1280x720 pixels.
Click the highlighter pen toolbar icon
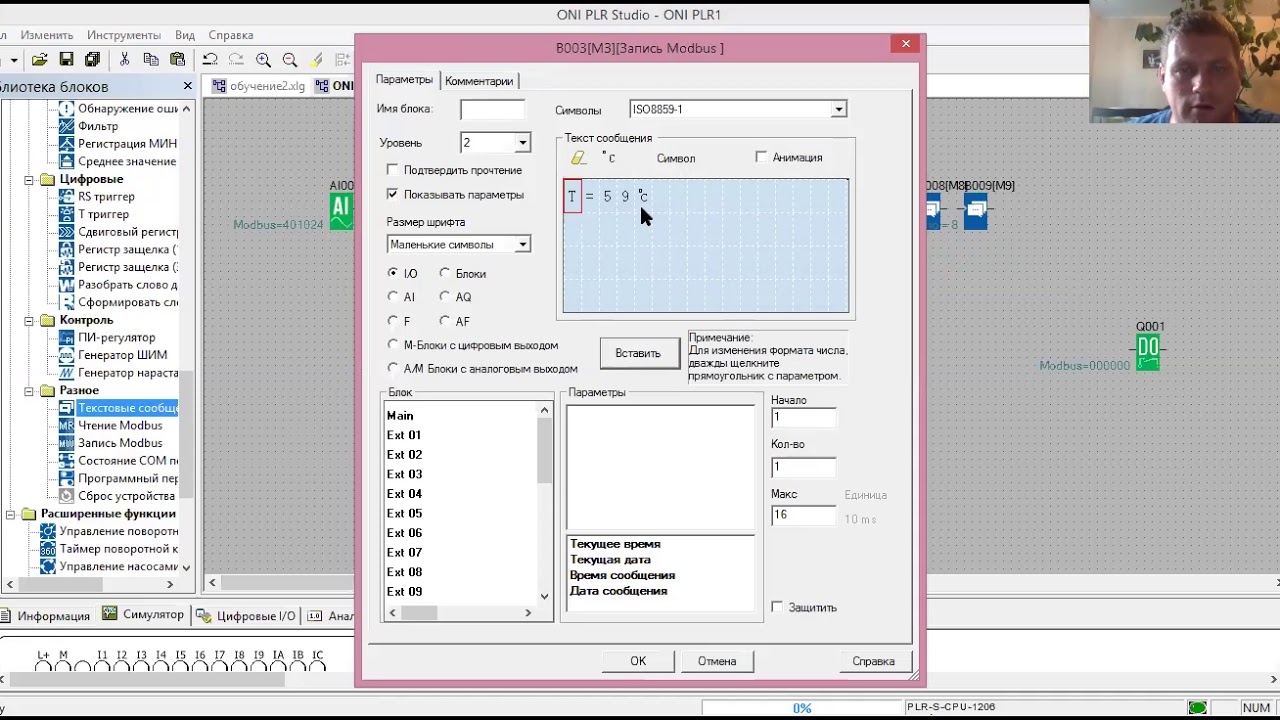click(316, 60)
